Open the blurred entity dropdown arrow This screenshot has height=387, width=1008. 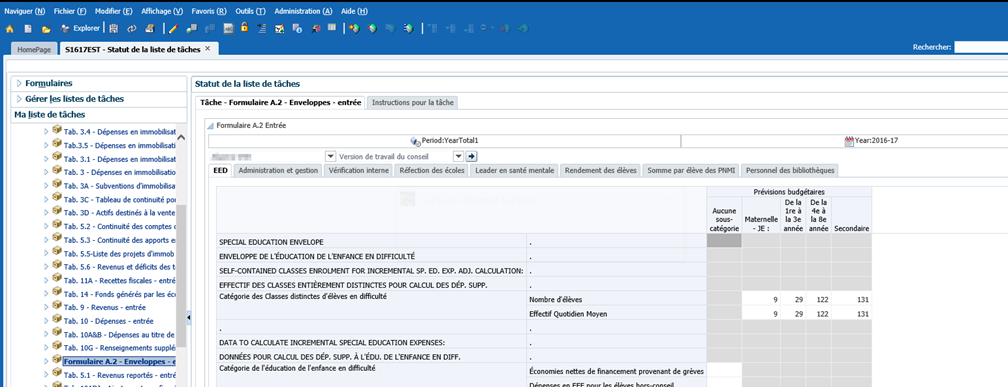coord(330,156)
